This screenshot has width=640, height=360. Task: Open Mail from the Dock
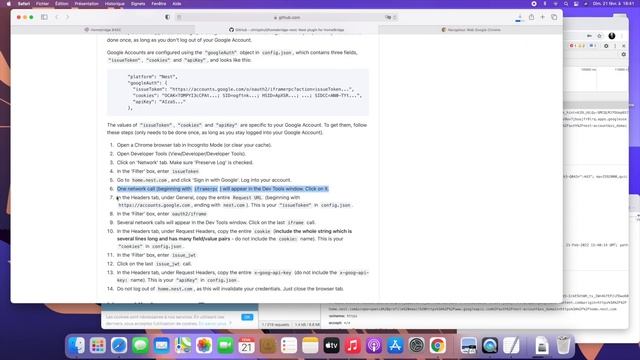click(161, 346)
